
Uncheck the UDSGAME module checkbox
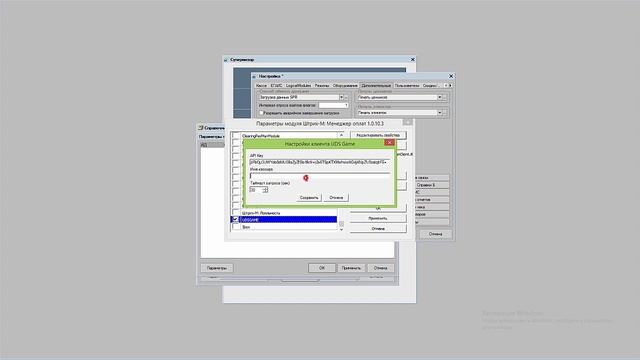pos(235,220)
